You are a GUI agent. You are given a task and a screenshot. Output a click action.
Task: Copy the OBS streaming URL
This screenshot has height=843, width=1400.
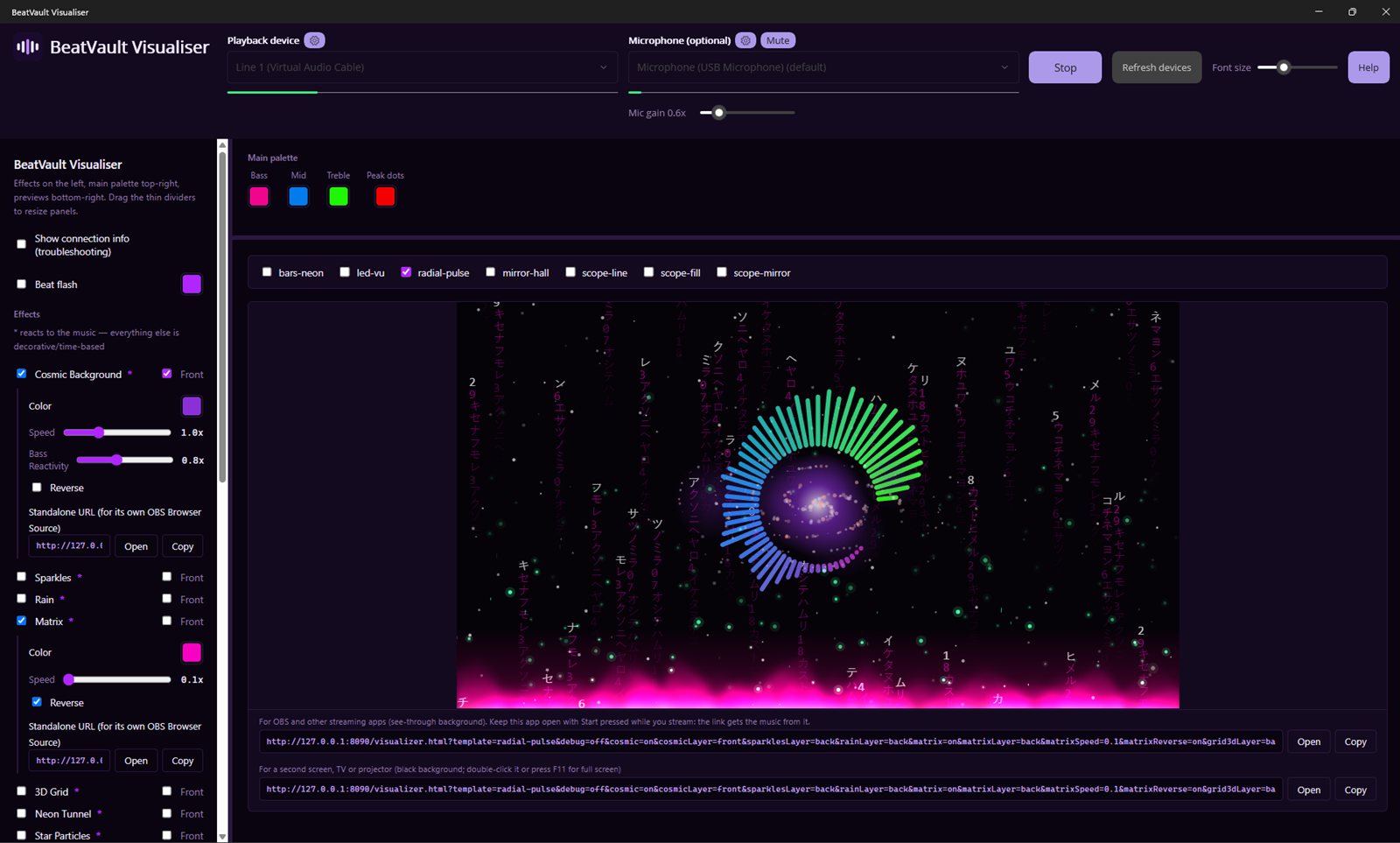(x=1355, y=741)
